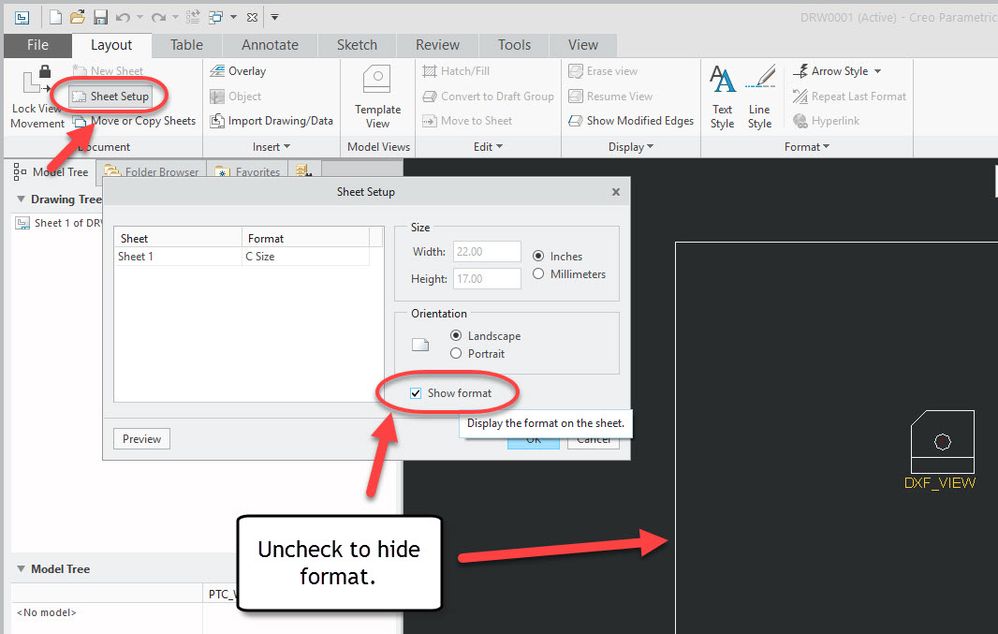
Task: Open a file with the folder icon
Action: coord(78,17)
